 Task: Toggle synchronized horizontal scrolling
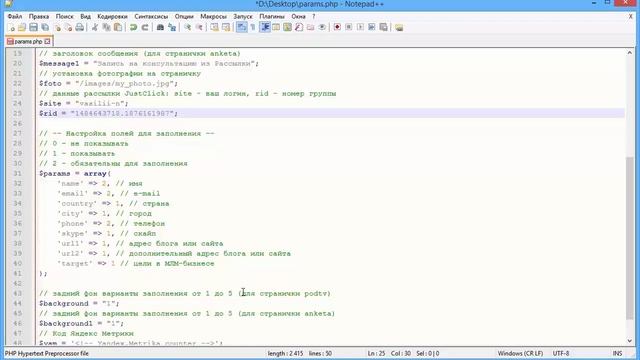(x=226, y=27)
